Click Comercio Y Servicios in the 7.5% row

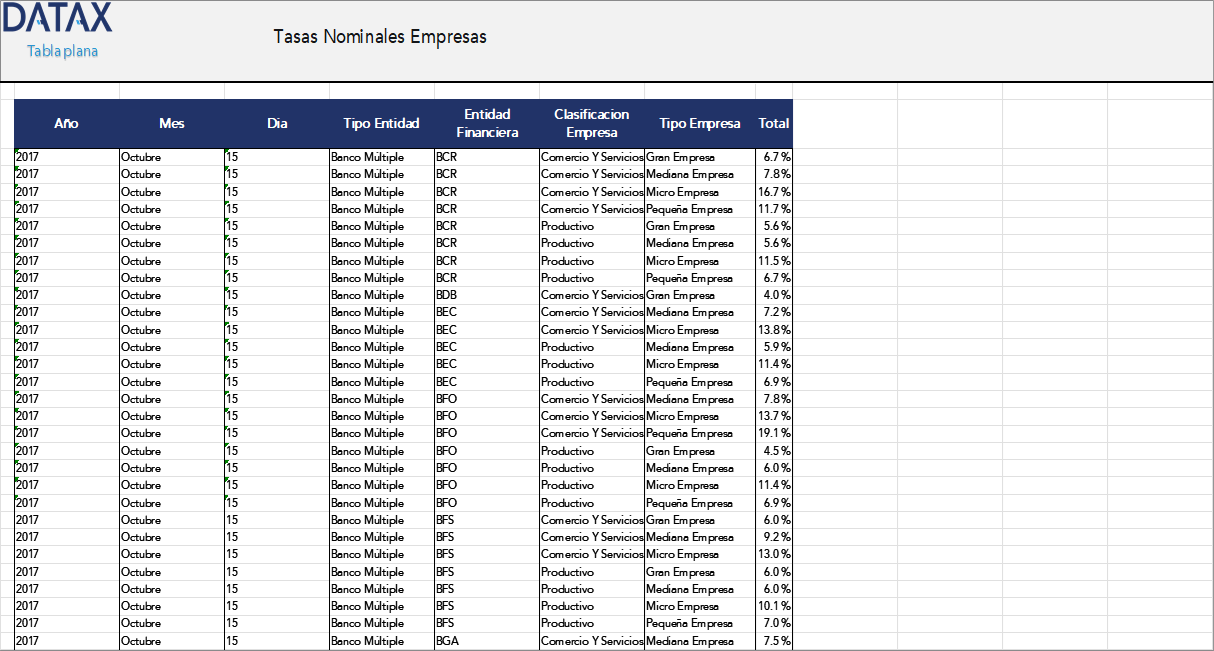592,641
